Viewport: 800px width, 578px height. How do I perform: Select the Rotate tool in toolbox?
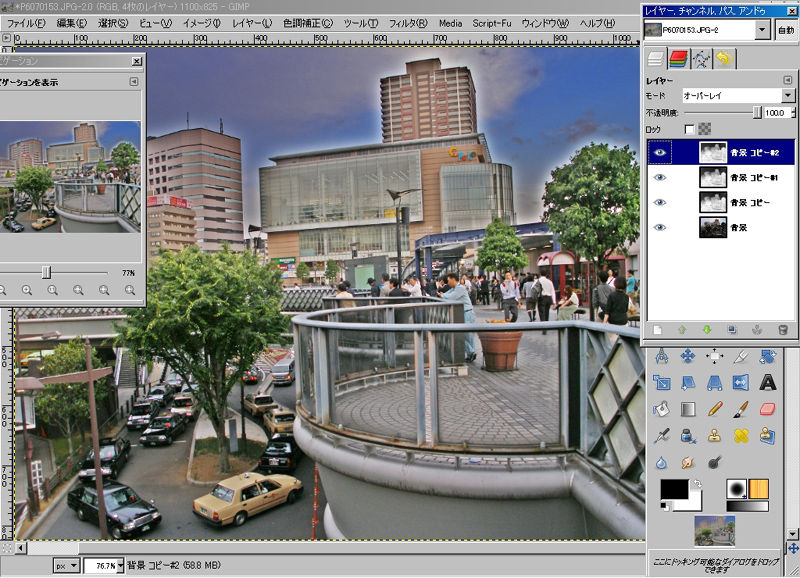pyautogui.click(x=767, y=356)
